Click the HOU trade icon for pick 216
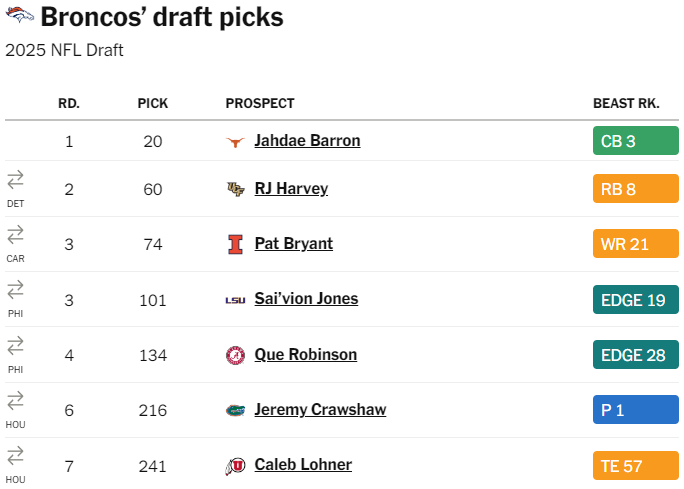Image resolution: width=684 pixels, height=489 pixels. pos(15,401)
